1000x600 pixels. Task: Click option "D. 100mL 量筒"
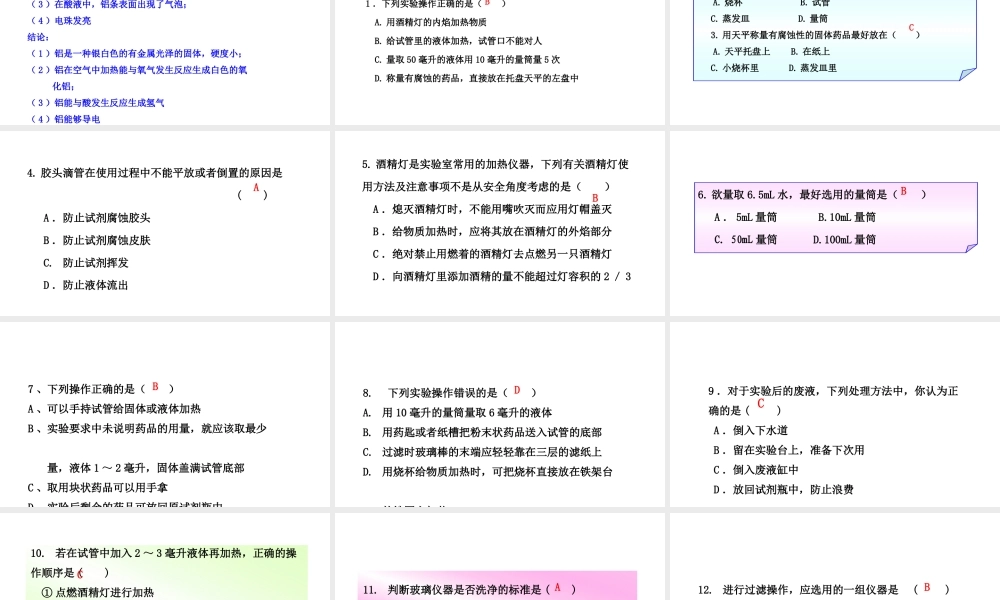pos(844,240)
